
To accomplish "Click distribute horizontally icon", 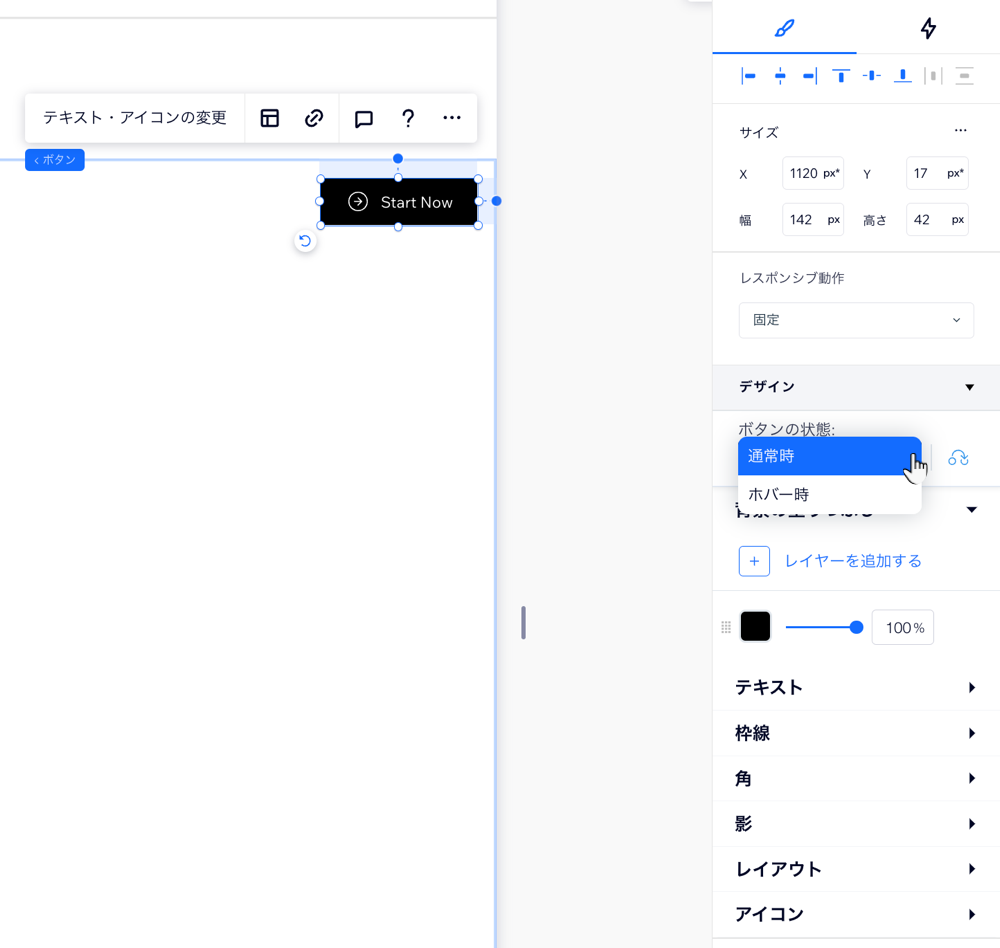I will pos(933,76).
